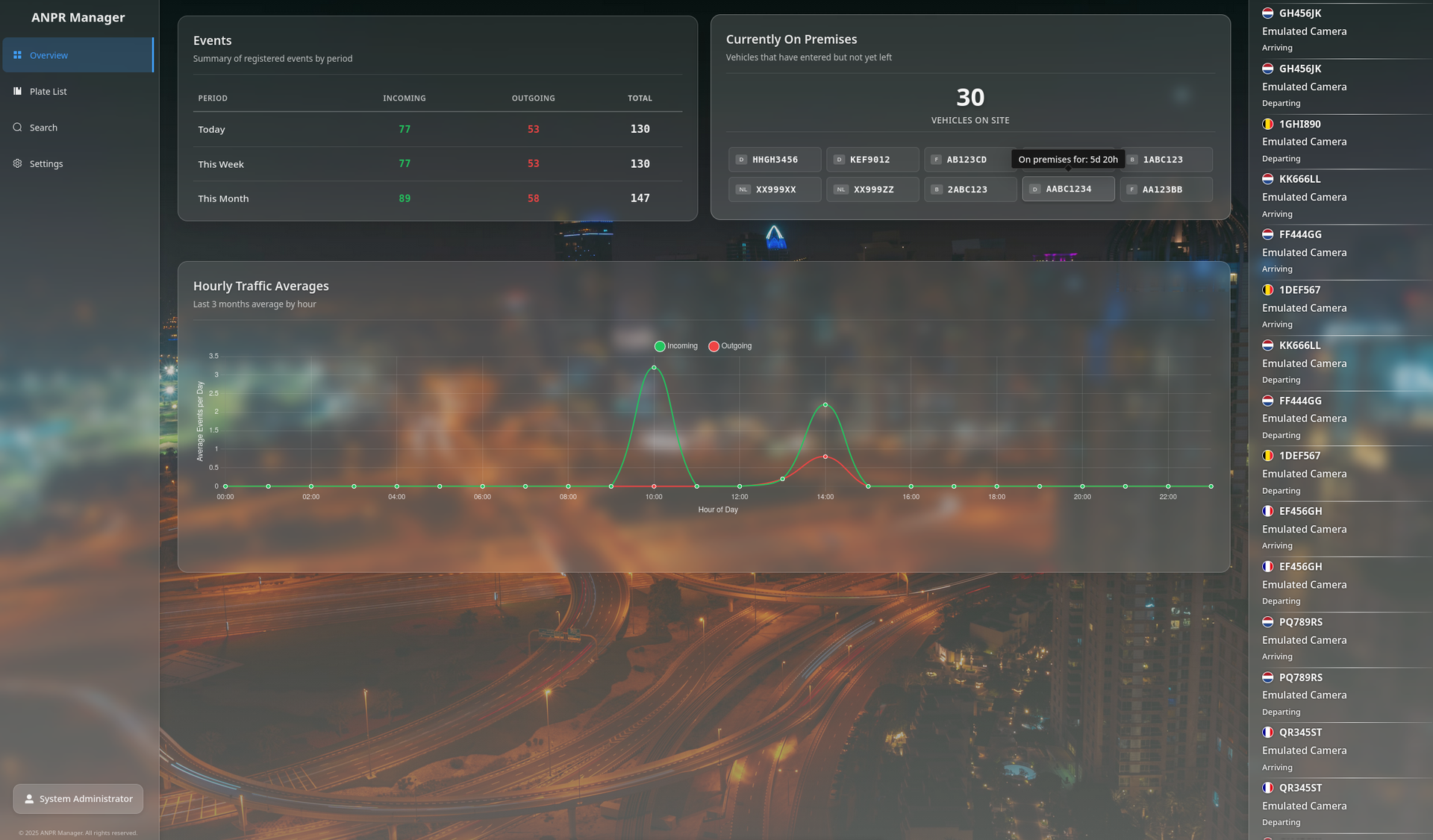Select the HHGH3456 plate chip
The height and width of the screenshot is (840, 1433).
[775, 160]
